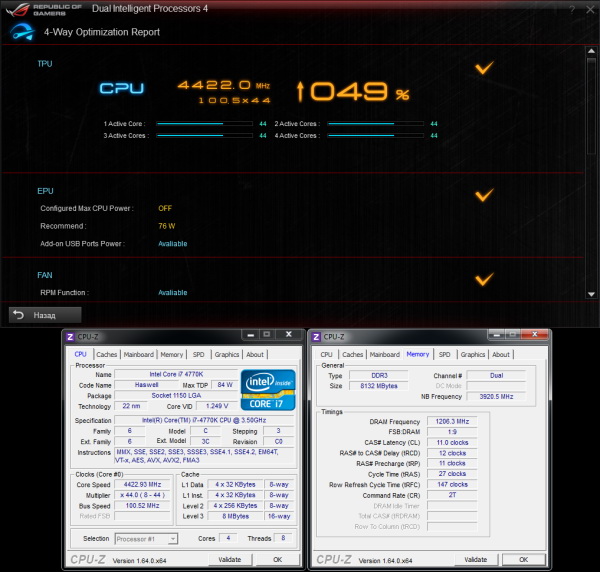This screenshot has height=572, width=600.
Task: Click the Core Speed 4422.93 MHz field
Action: point(142,484)
